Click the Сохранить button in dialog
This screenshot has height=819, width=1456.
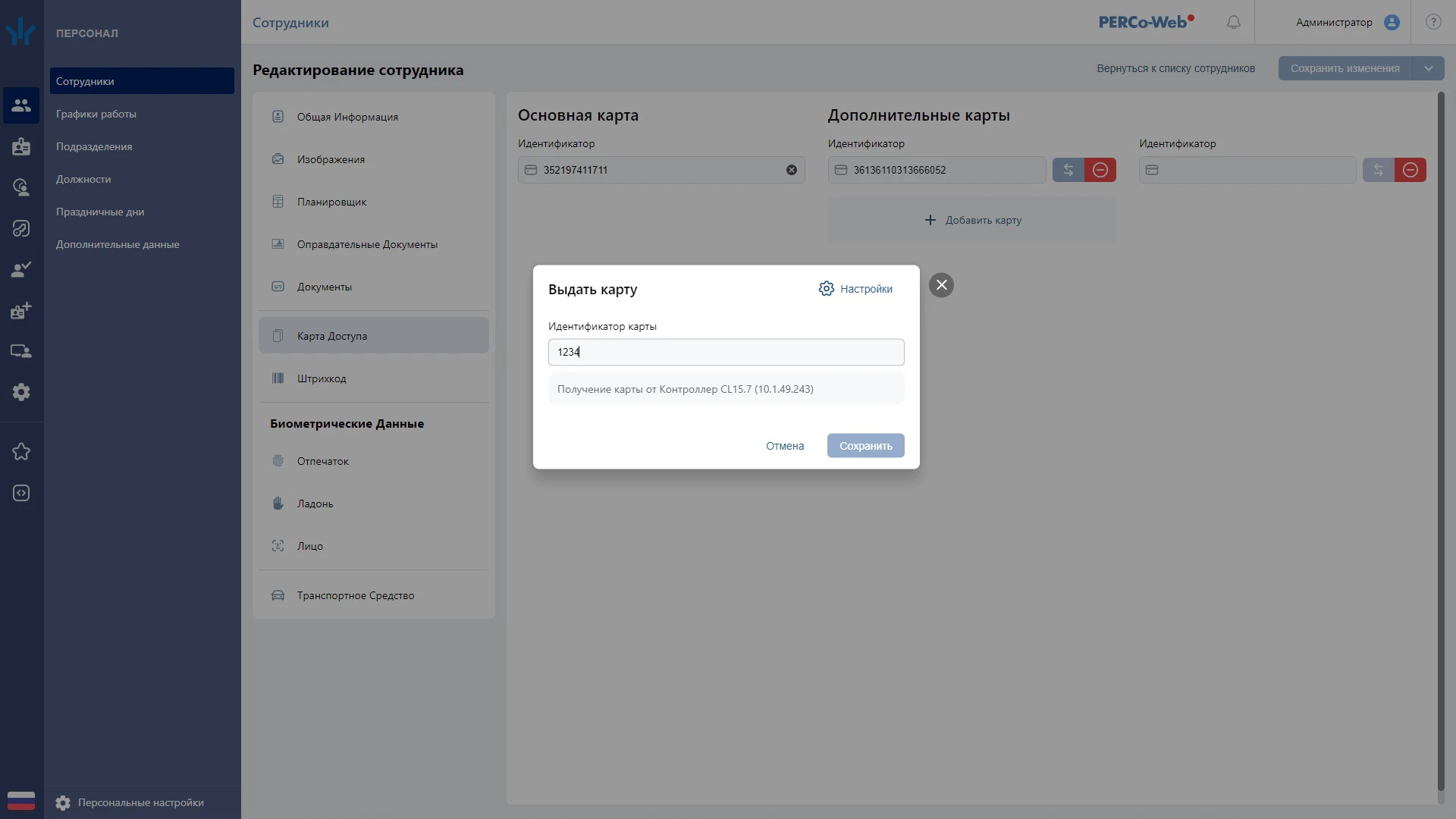865,446
